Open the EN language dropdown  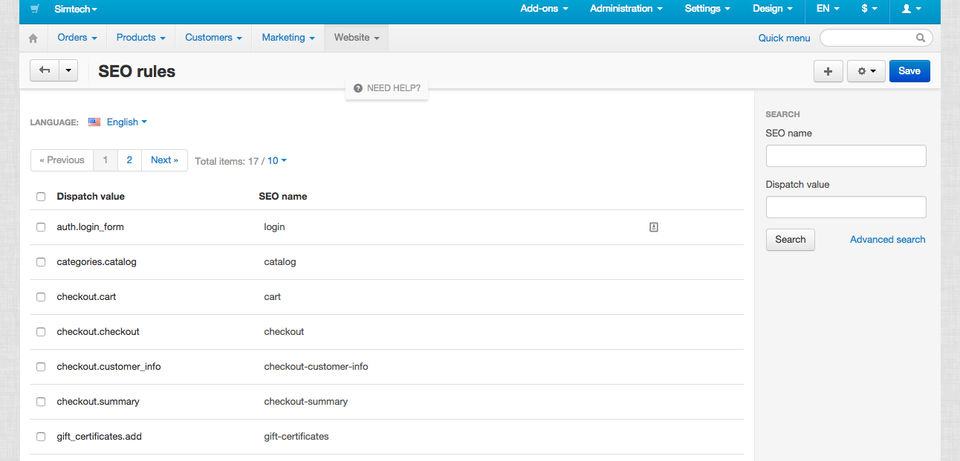click(827, 9)
